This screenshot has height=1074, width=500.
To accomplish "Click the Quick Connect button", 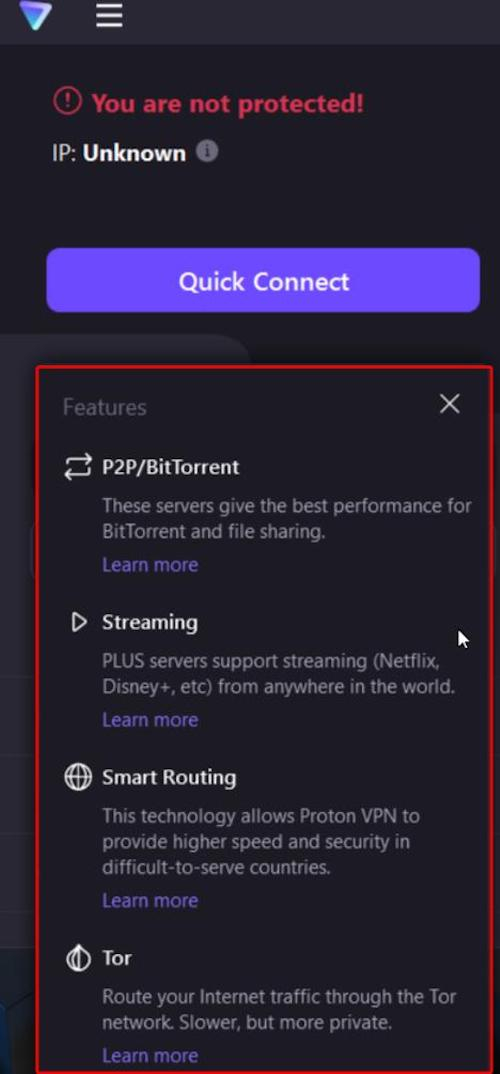I will (x=263, y=280).
